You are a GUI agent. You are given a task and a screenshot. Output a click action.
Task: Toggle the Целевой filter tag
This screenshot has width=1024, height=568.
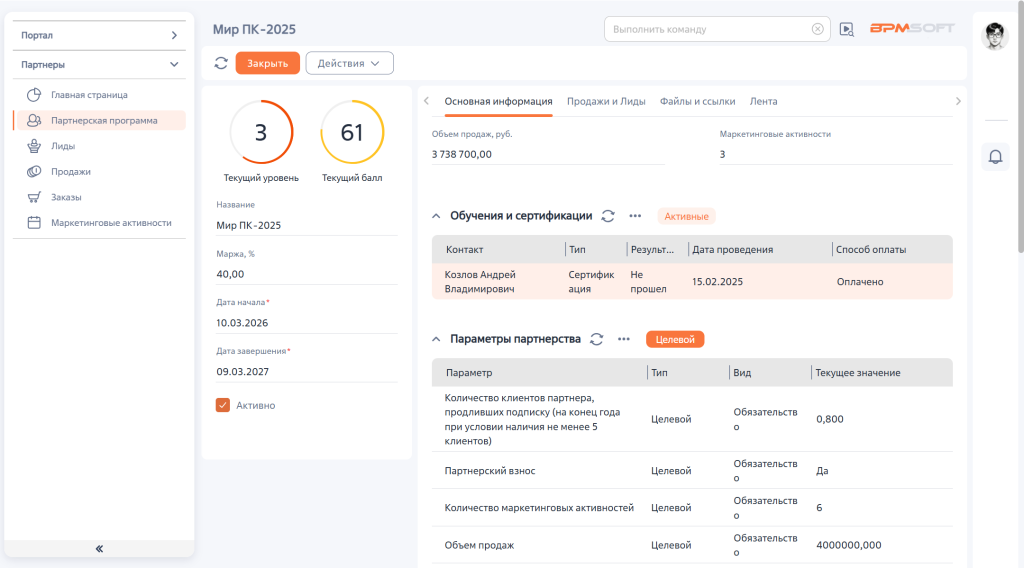coord(675,339)
